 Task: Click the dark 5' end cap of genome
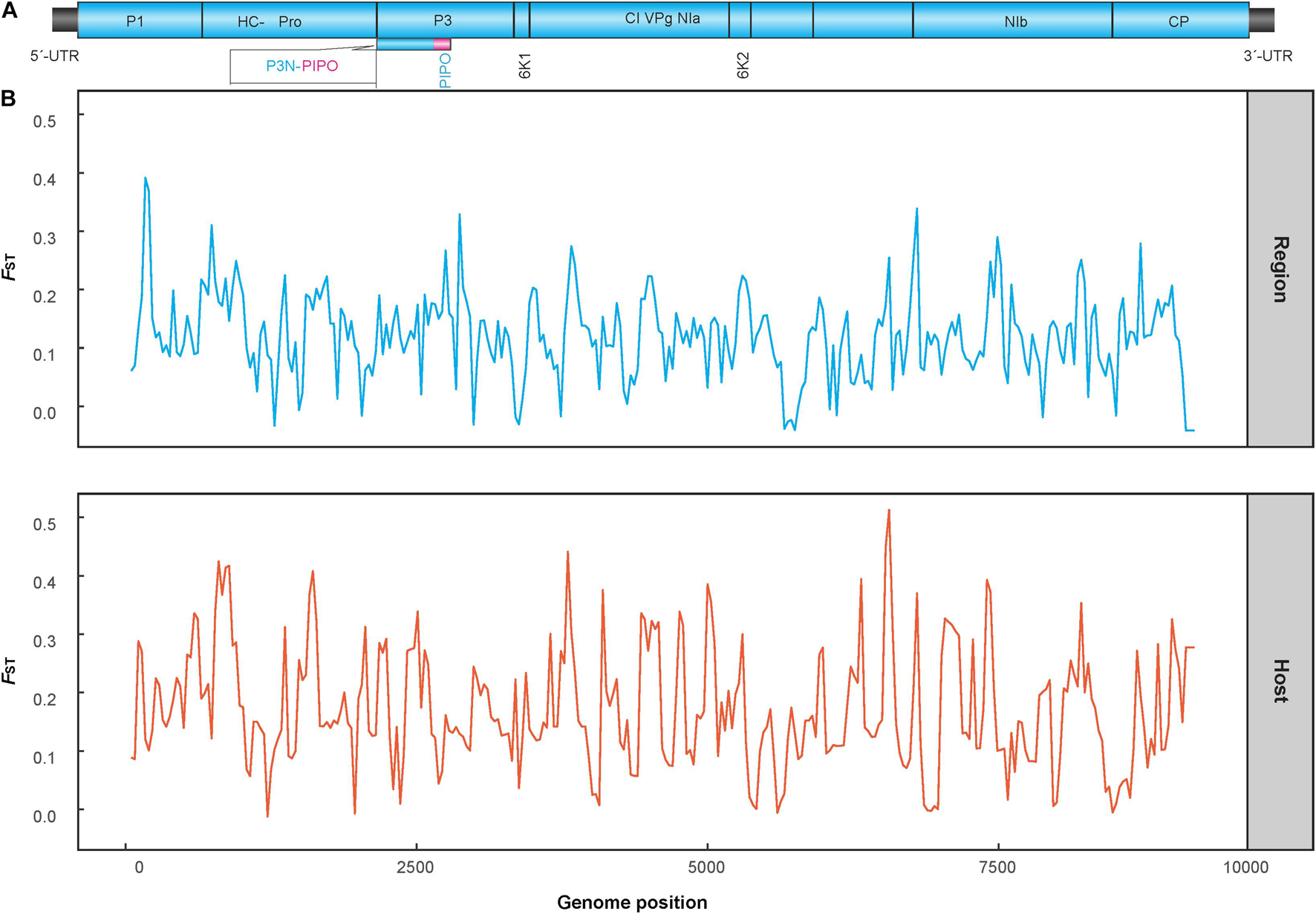pos(65,21)
